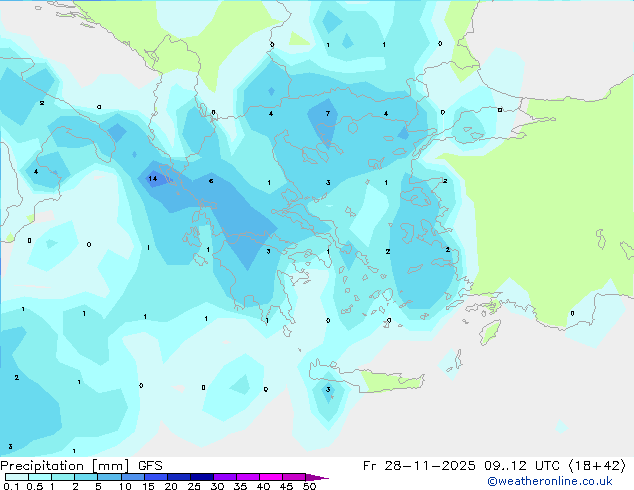Click the 1–2 mm legend color swatch

click(x=63, y=477)
